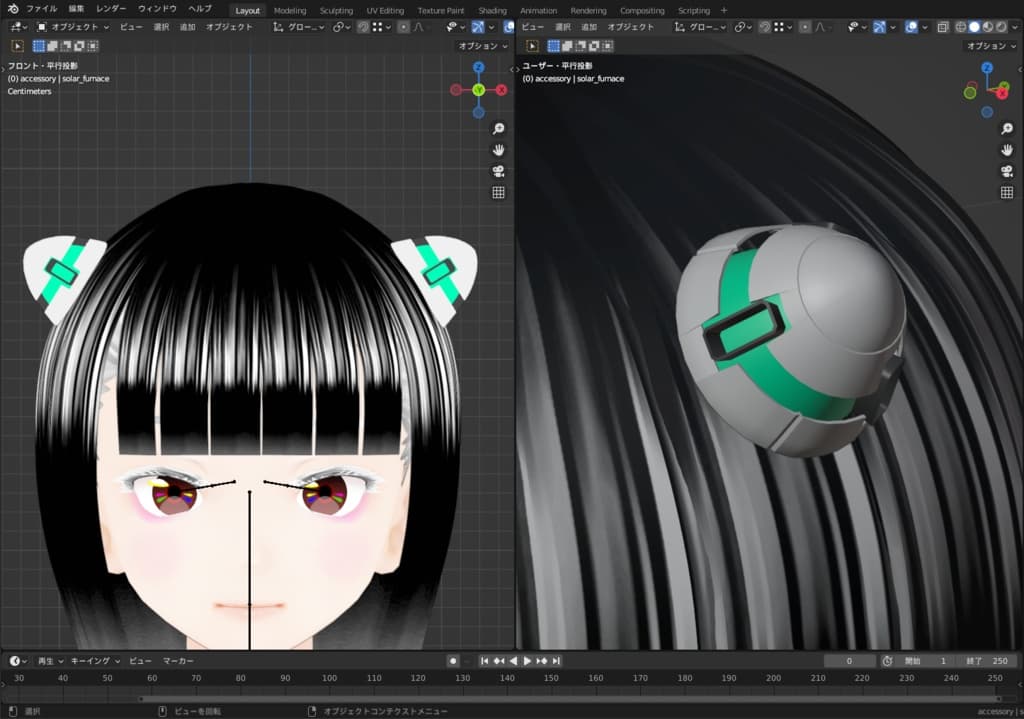Click the 終了 end frame field

[985, 660]
